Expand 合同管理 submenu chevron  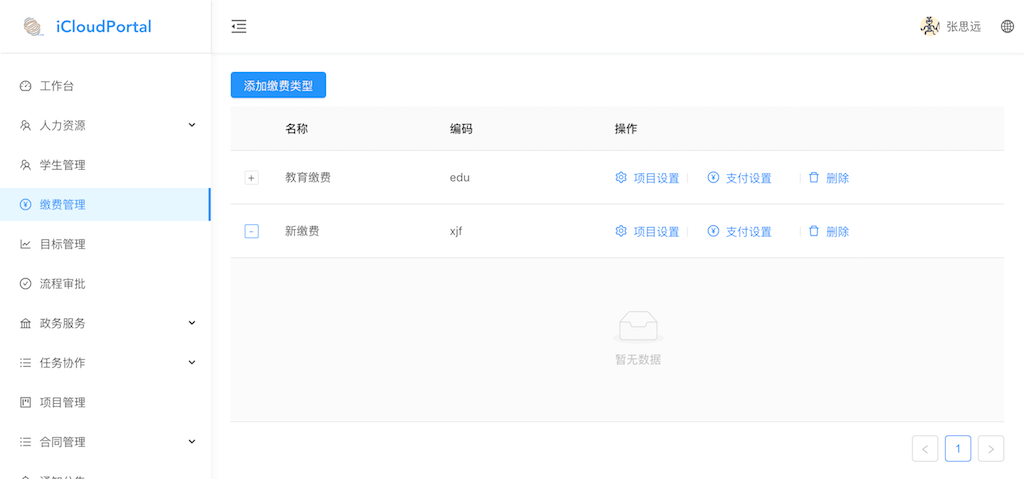pos(192,442)
